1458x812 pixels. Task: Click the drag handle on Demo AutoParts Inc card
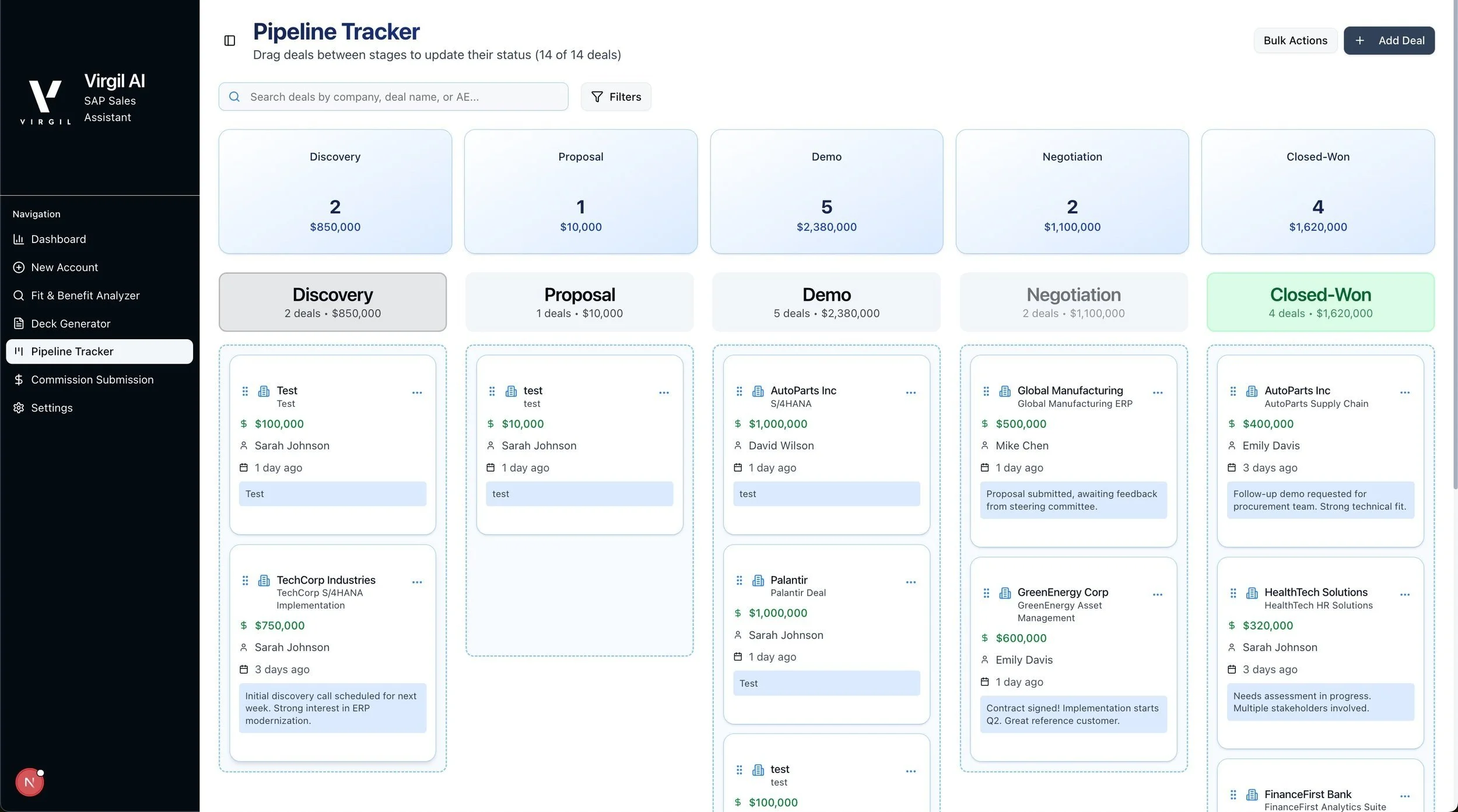point(739,391)
